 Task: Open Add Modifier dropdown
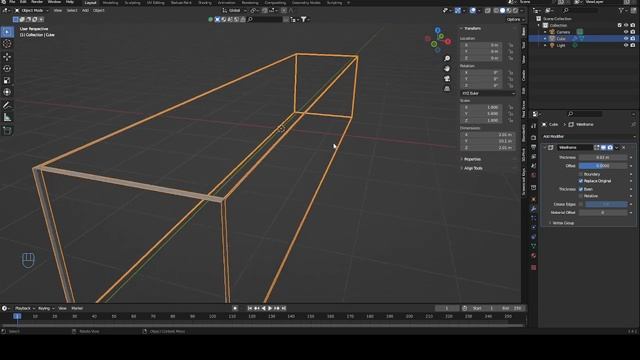588,136
